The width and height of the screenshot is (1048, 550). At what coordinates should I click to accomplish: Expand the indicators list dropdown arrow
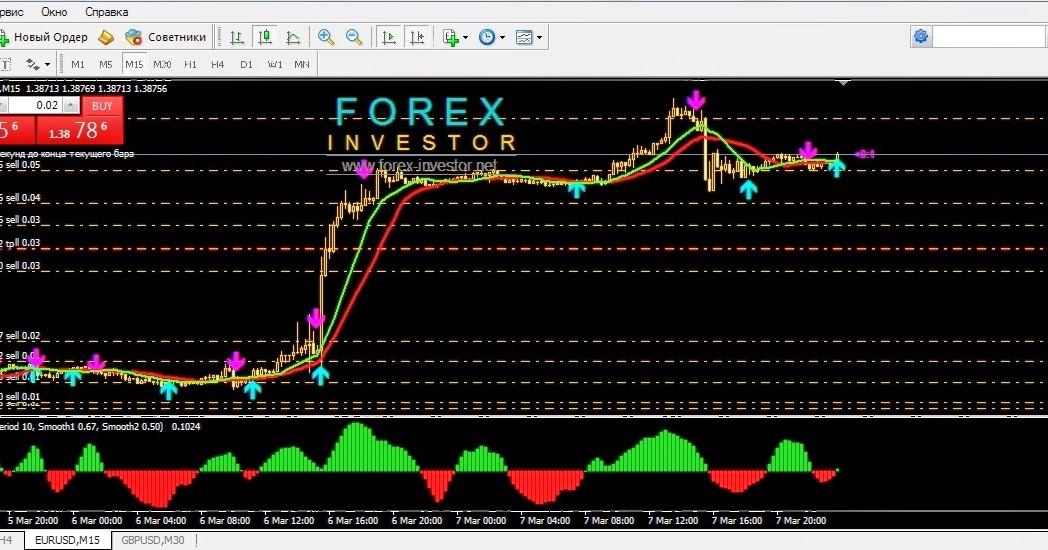coord(465,37)
